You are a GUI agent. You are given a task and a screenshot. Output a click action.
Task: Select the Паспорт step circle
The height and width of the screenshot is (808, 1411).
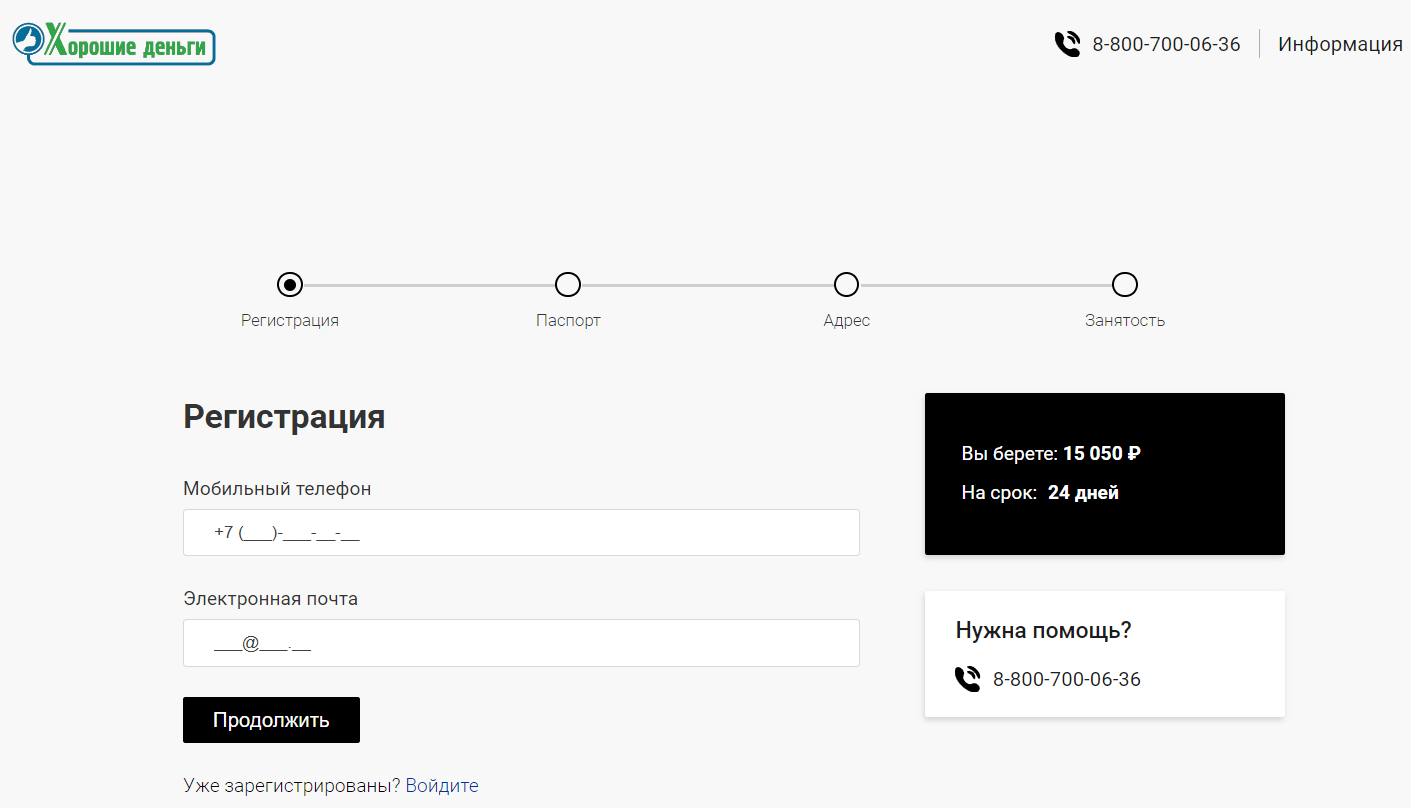pyautogui.click(x=568, y=285)
